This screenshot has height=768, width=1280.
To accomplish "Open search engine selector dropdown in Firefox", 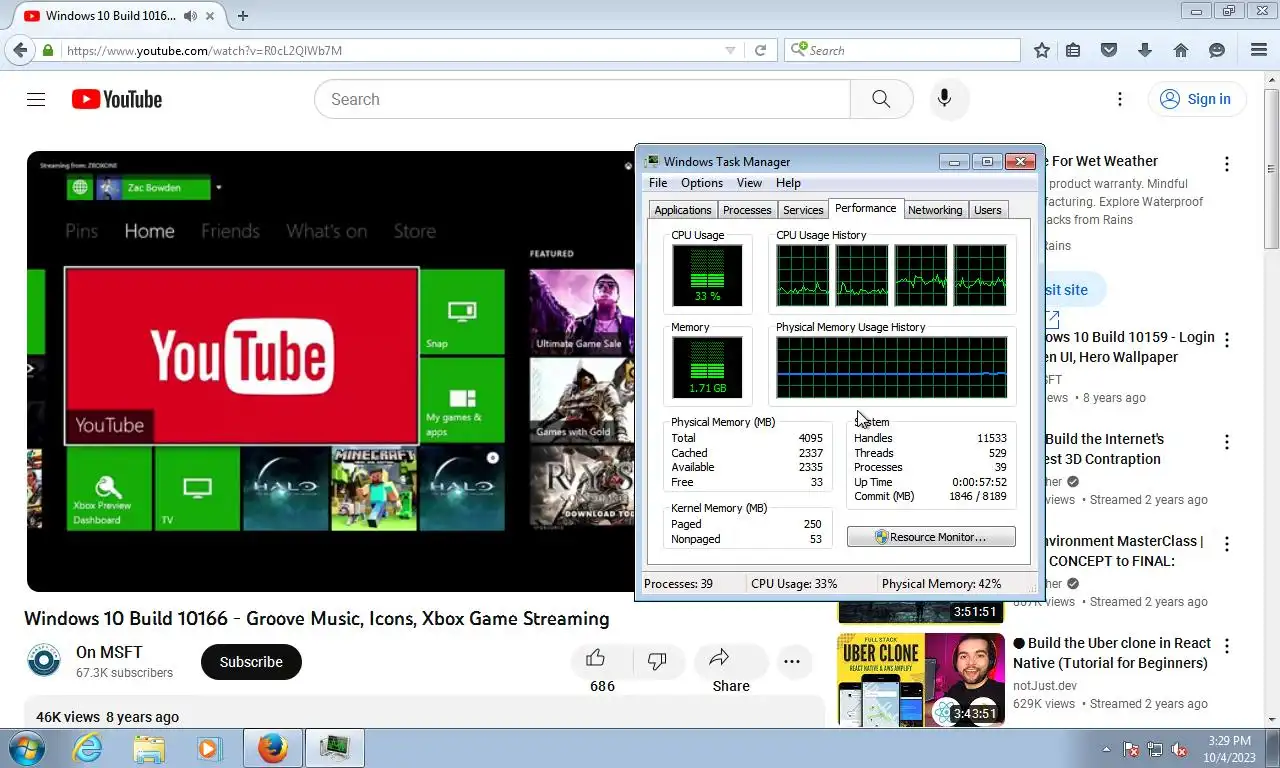I will coord(798,50).
